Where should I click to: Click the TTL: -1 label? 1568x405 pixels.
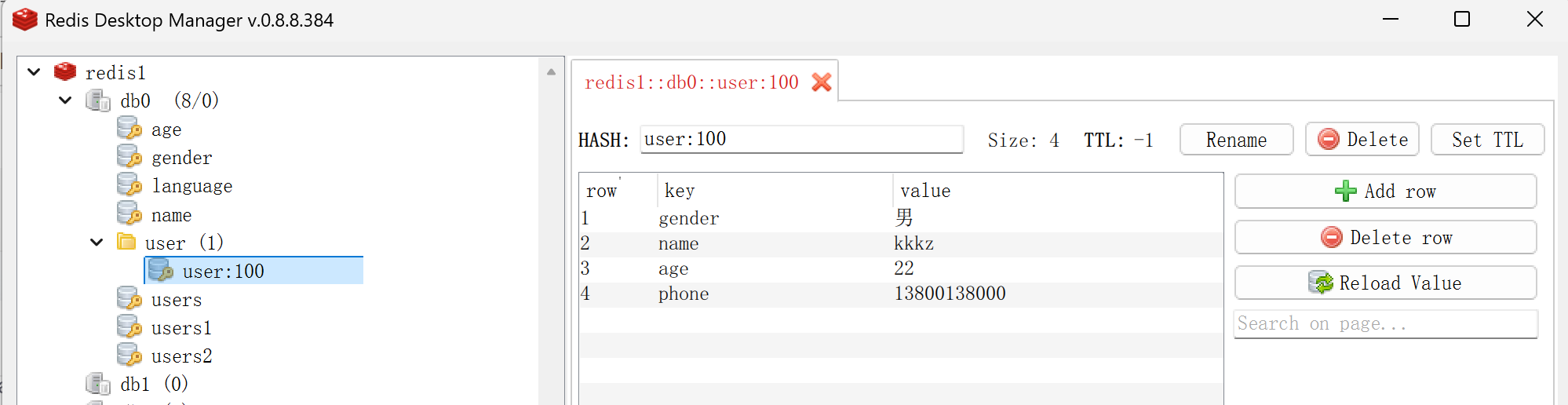pos(1119,140)
